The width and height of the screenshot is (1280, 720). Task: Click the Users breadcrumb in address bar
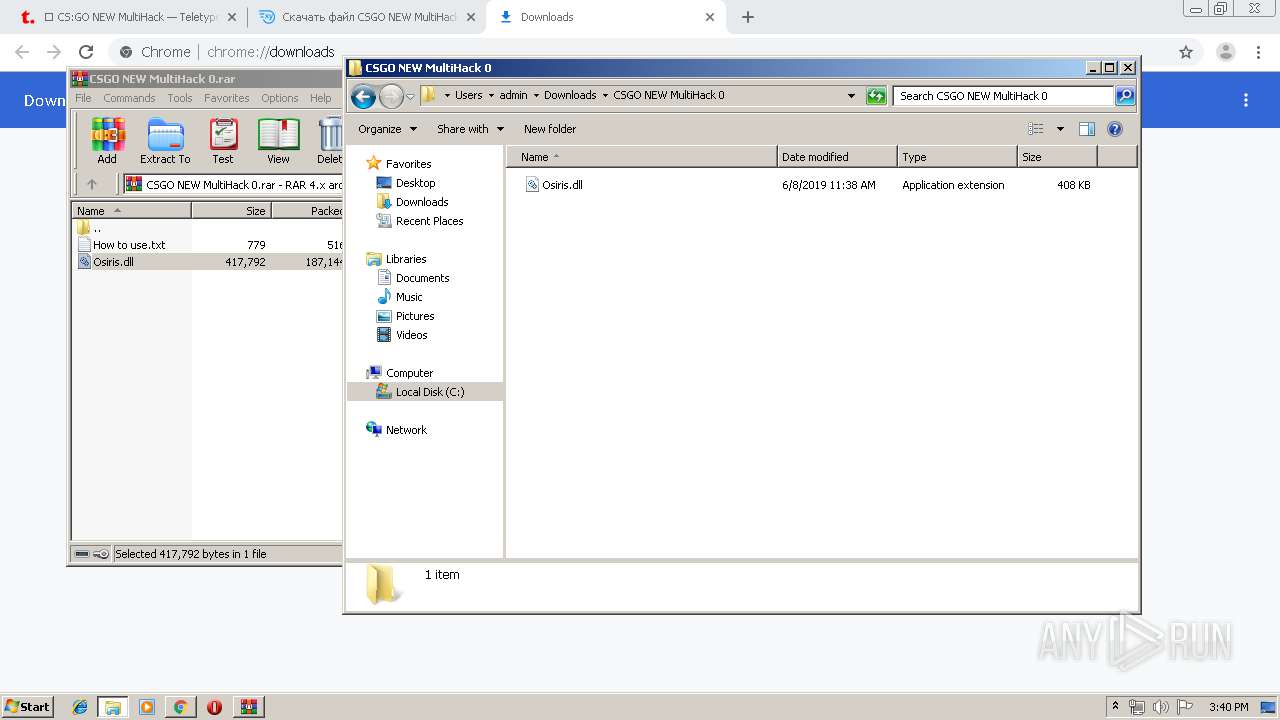tap(468, 96)
